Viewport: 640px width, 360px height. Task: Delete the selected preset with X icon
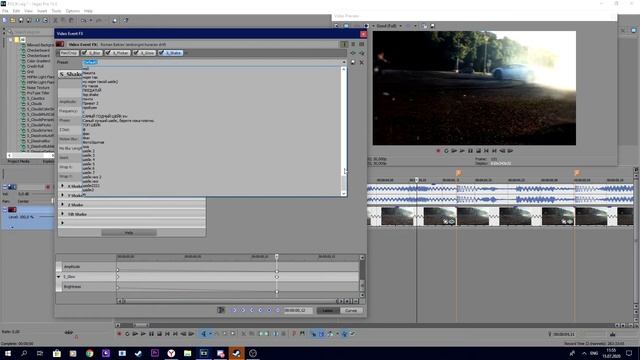pyautogui.click(x=362, y=62)
